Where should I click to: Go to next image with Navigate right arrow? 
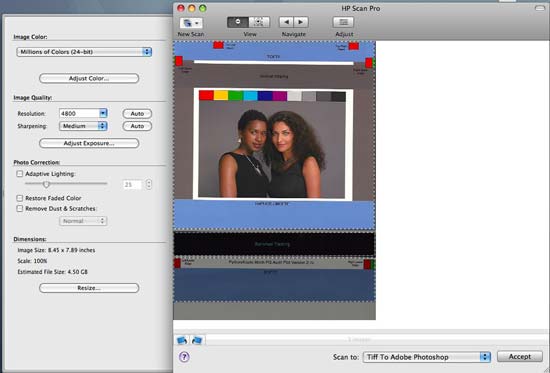pos(301,22)
